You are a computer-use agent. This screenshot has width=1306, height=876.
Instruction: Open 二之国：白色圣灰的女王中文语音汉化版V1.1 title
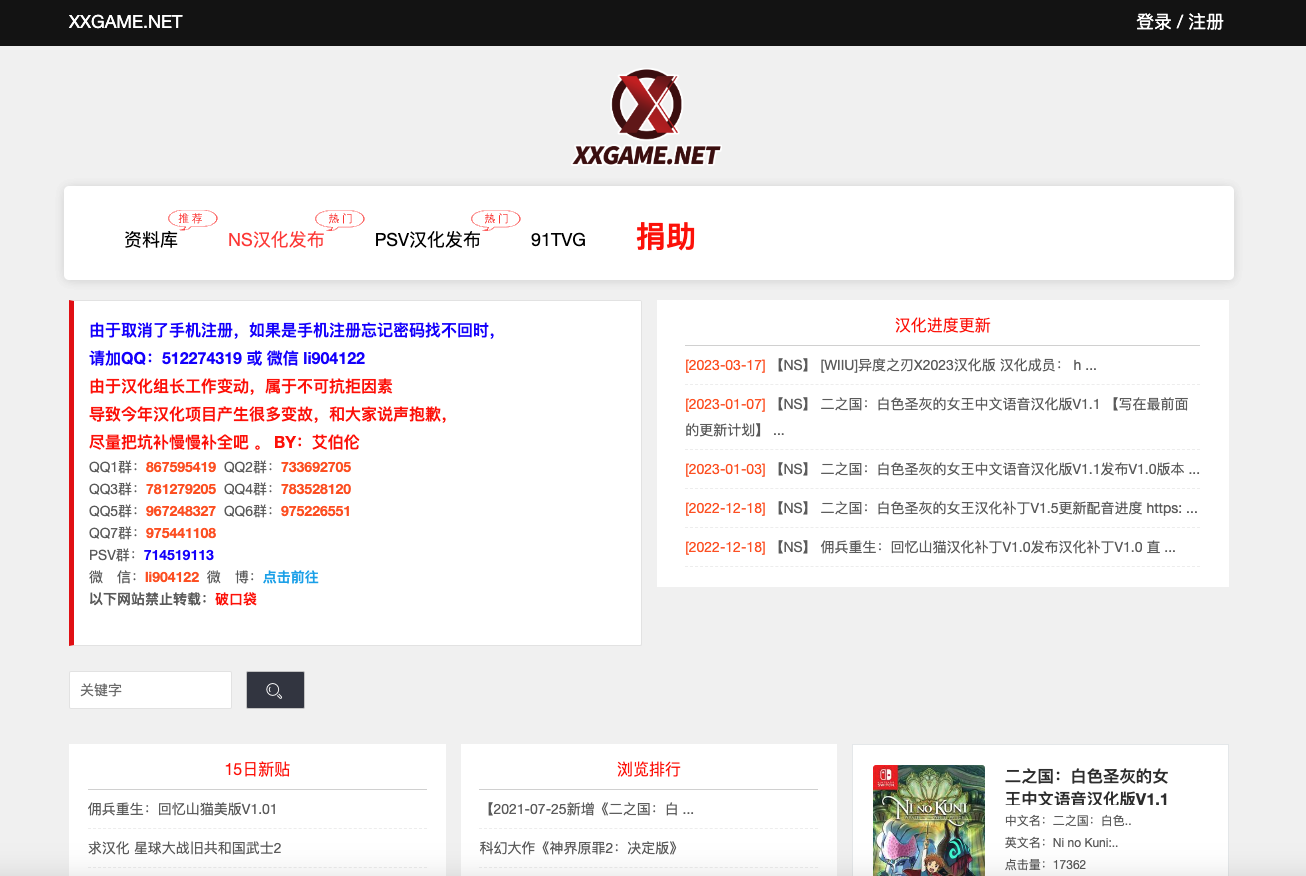pos(1087,787)
